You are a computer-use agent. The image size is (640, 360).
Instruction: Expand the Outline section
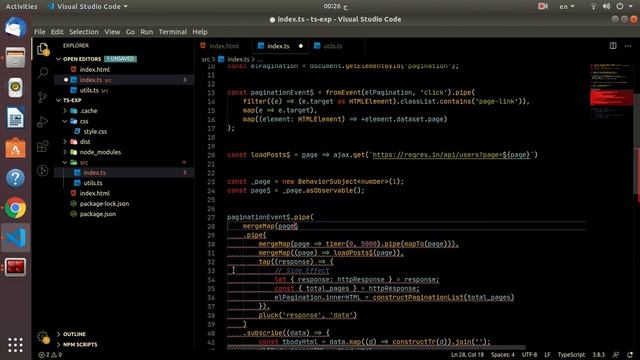[x=58, y=334]
